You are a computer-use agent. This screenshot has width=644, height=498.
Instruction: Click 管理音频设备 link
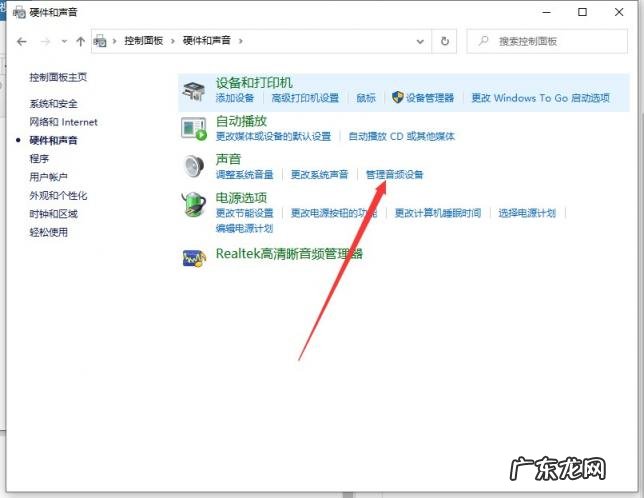[395, 174]
